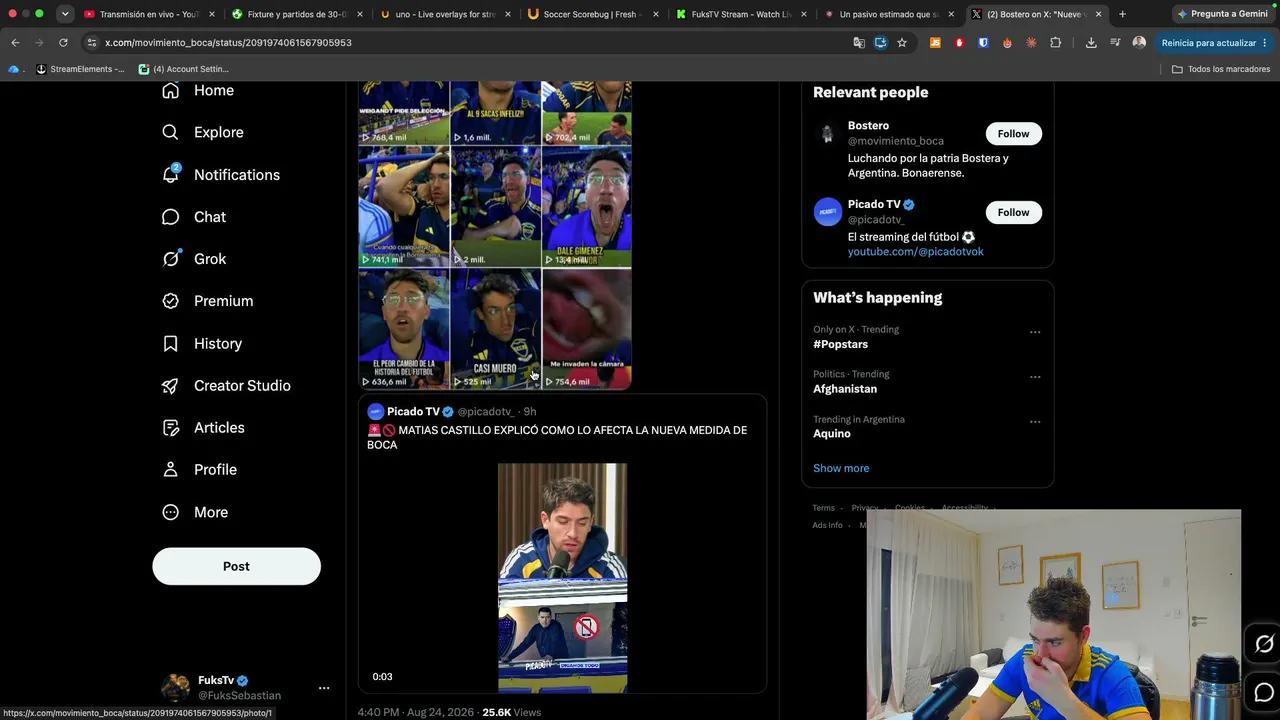Open the 25.6K Views count

(x=511, y=712)
